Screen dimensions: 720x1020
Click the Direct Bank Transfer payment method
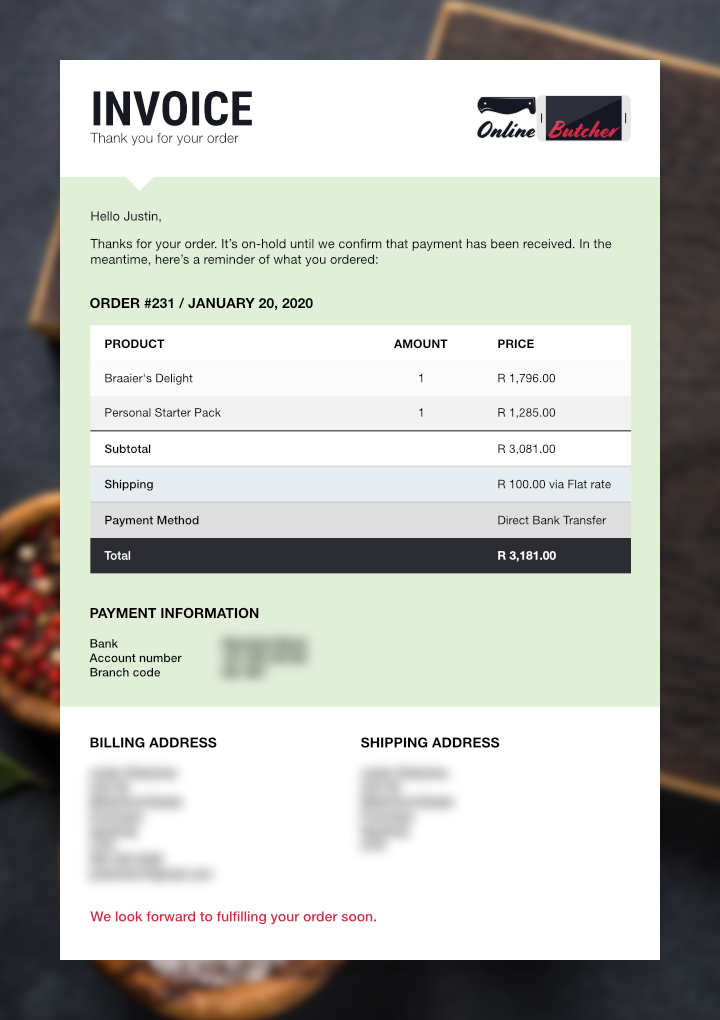coord(552,520)
